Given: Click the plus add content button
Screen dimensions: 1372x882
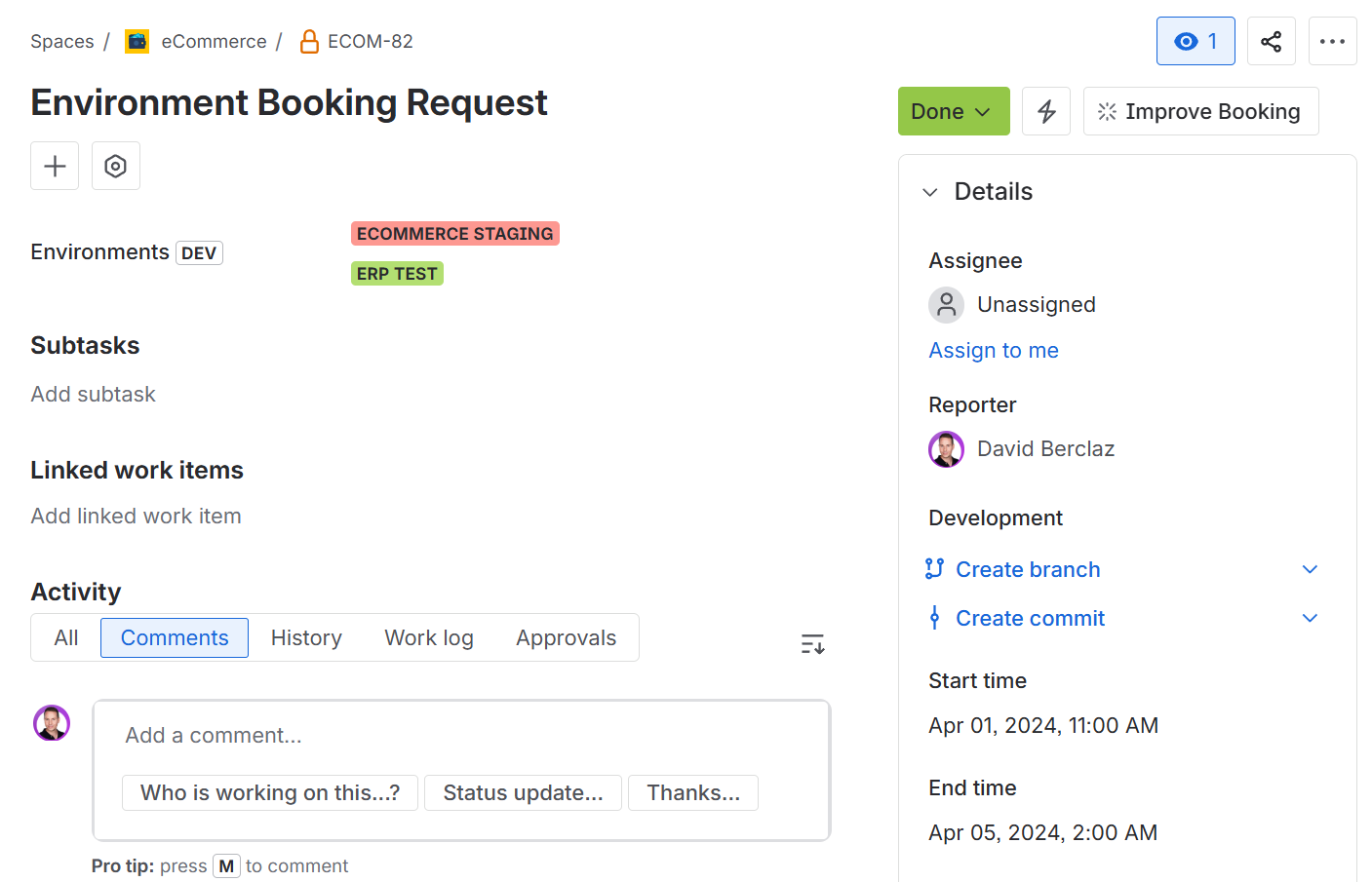Looking at the screenshot, I should [55, 166].
